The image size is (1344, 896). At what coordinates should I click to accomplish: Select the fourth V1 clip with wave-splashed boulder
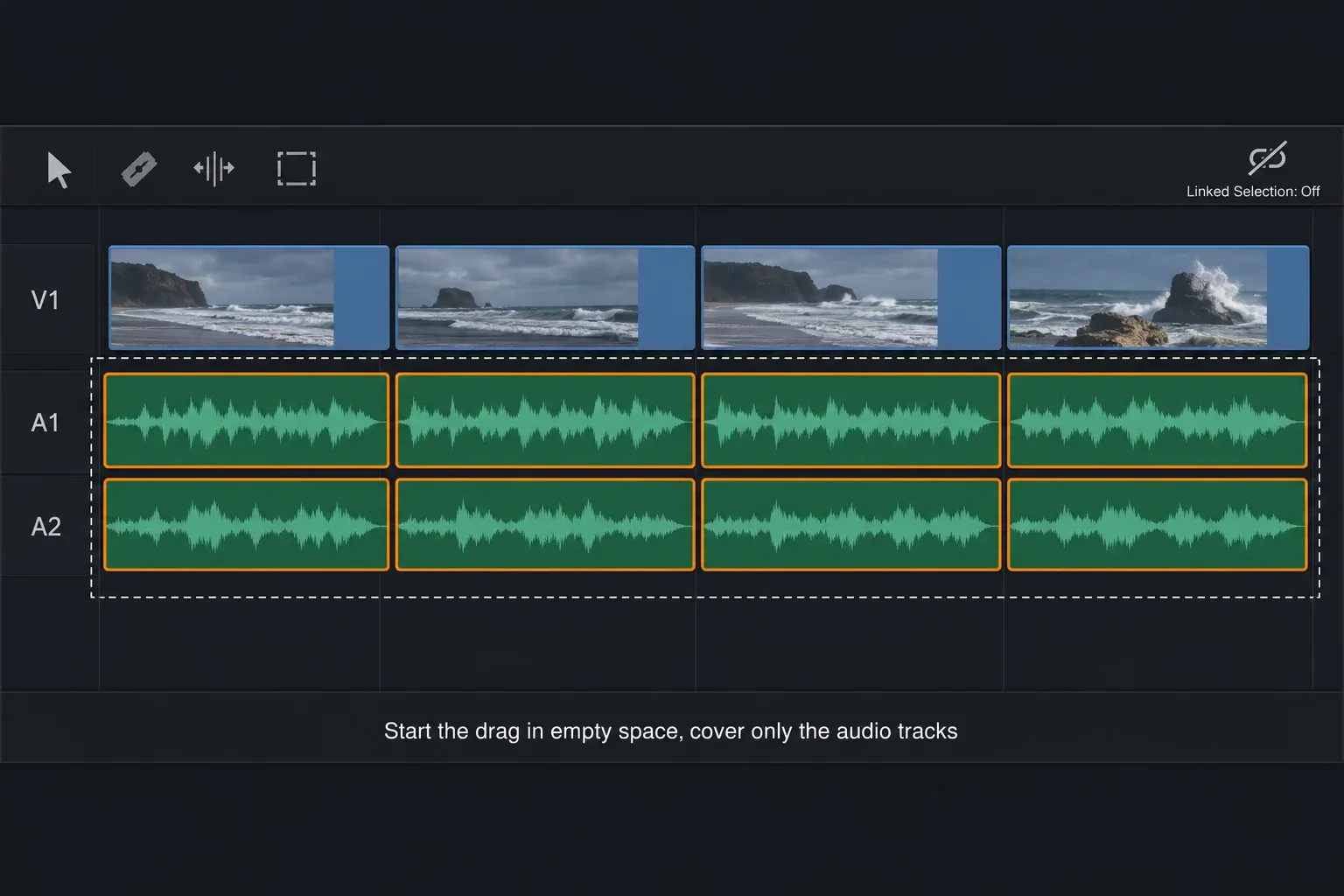(x=1158, y=297)
